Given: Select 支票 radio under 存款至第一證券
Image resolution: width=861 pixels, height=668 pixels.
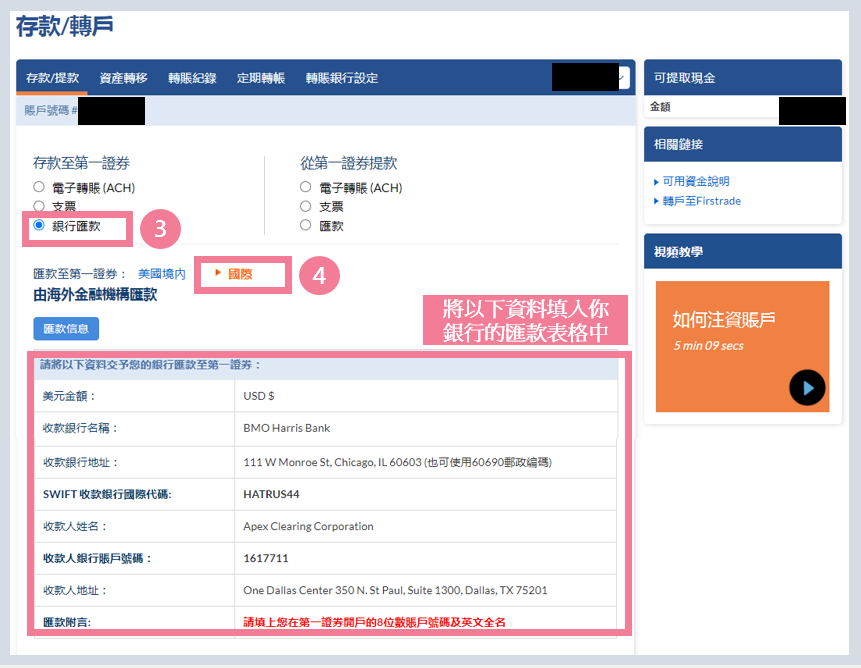Looking at the screenshot, I should tap(38, 206).
